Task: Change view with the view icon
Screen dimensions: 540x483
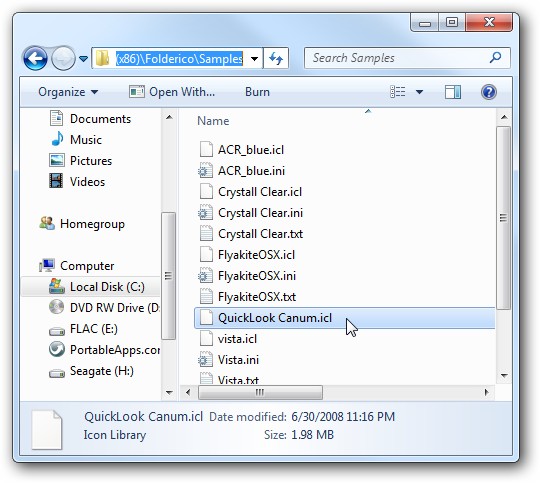Action: coord(397,92)
